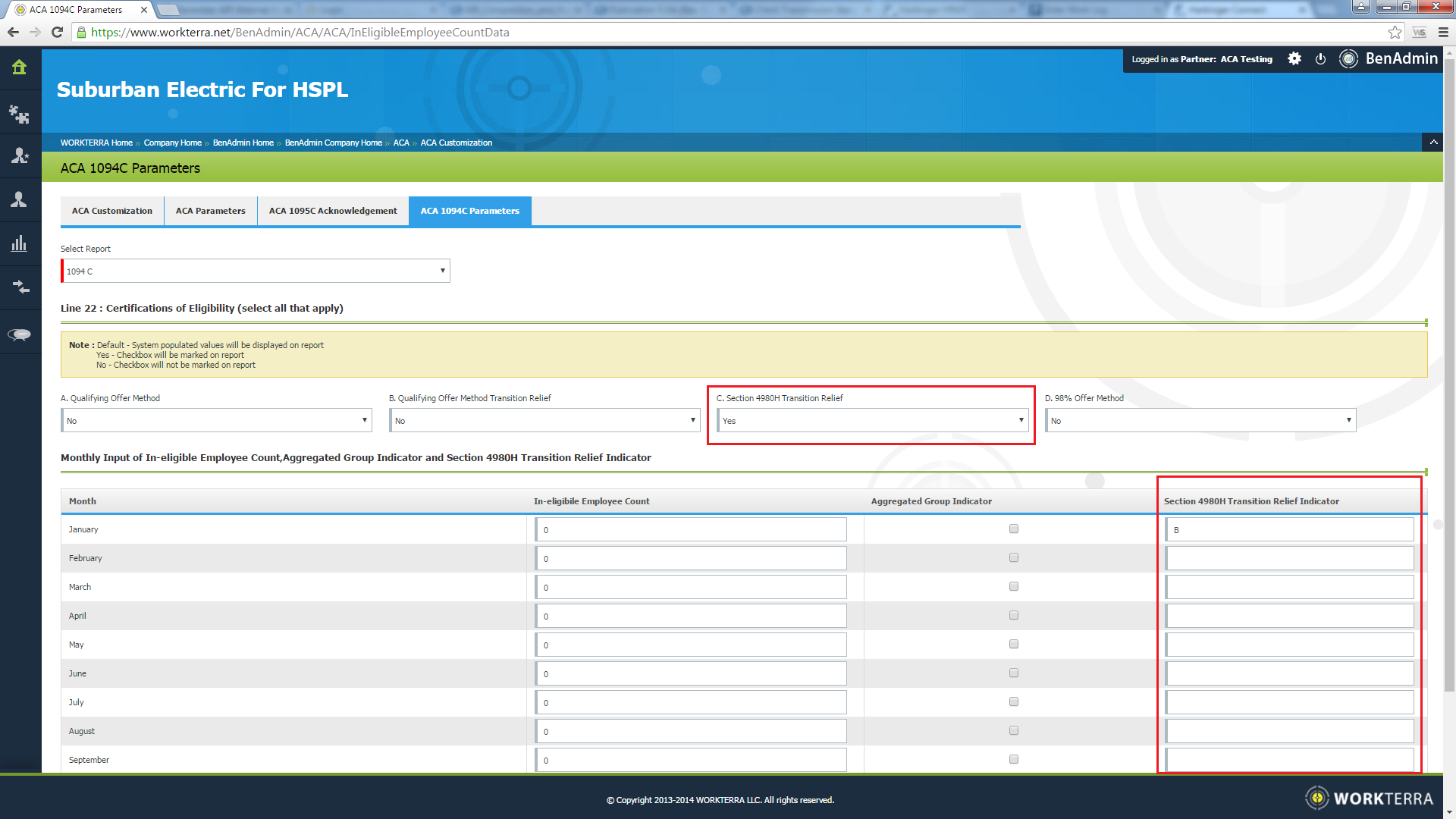
Task: Bookmark page with the star icon
Action: (x=1395, y=33)
